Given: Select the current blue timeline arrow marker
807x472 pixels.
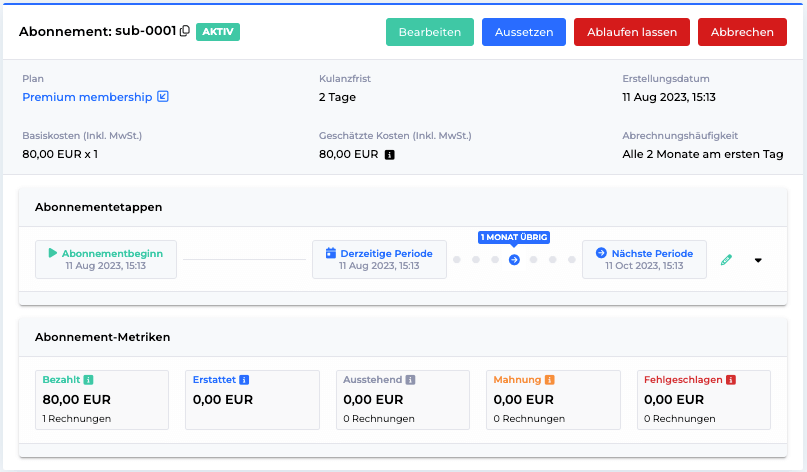Looking at the screenshot, I should point(514,260).
